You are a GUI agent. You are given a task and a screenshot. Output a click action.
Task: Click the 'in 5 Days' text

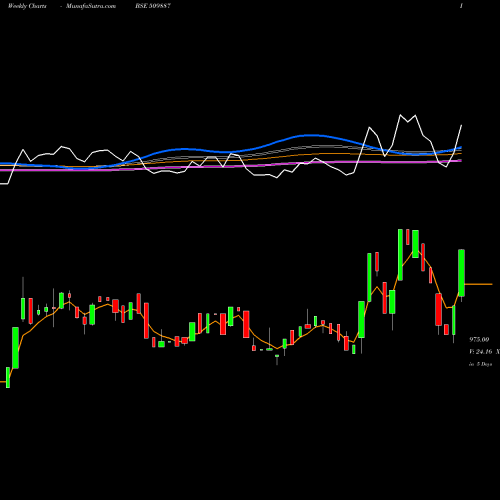[x=480, y=364]
